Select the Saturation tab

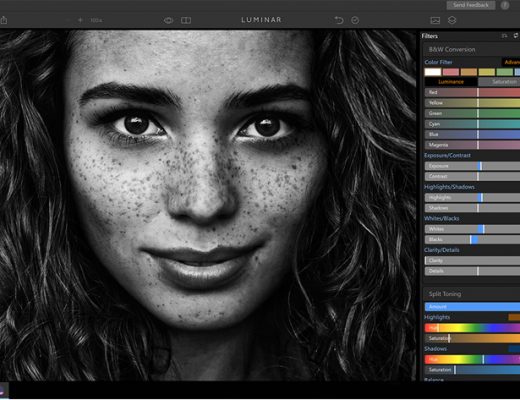coord(499,82)
